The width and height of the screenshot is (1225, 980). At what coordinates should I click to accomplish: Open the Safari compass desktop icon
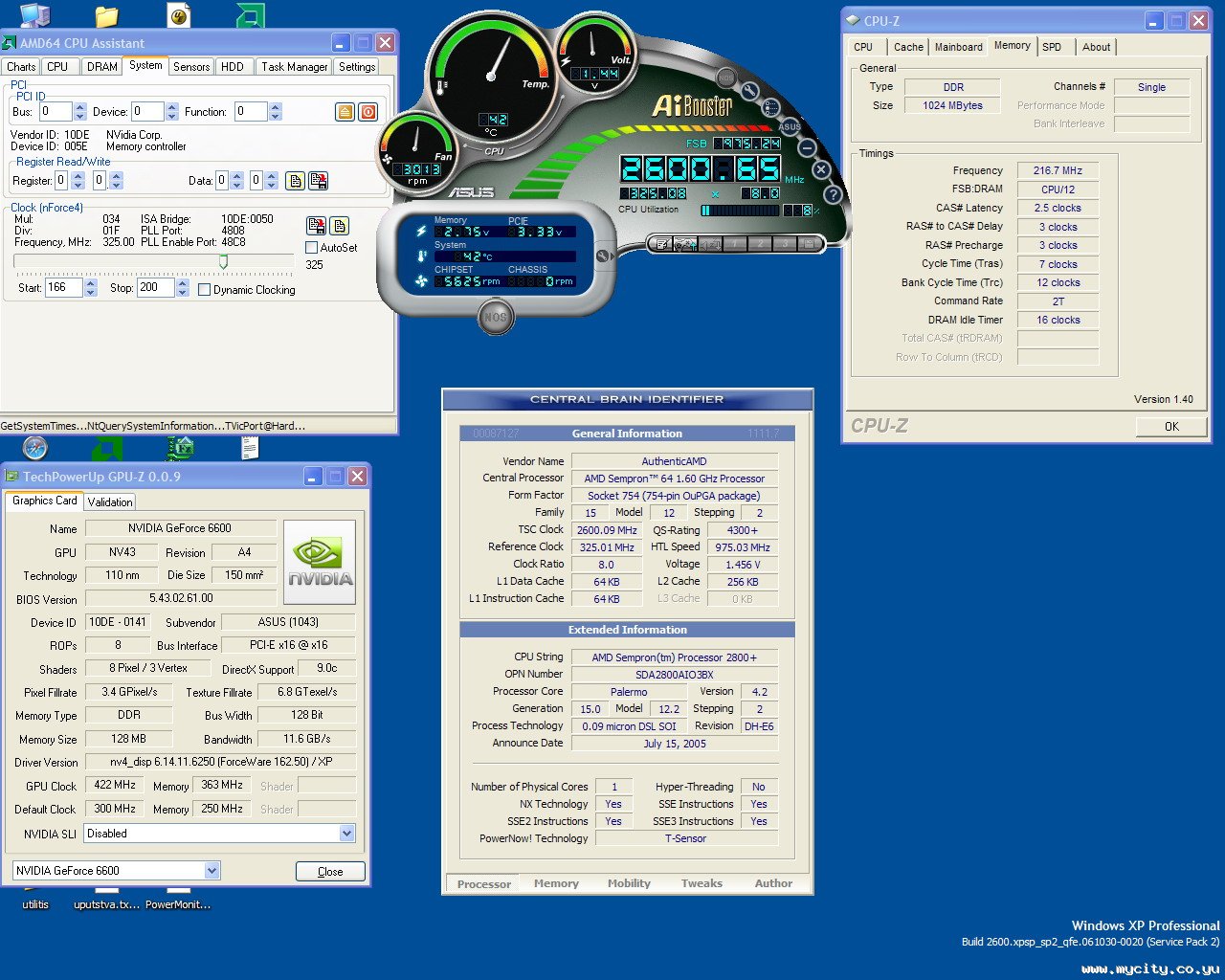35,448
